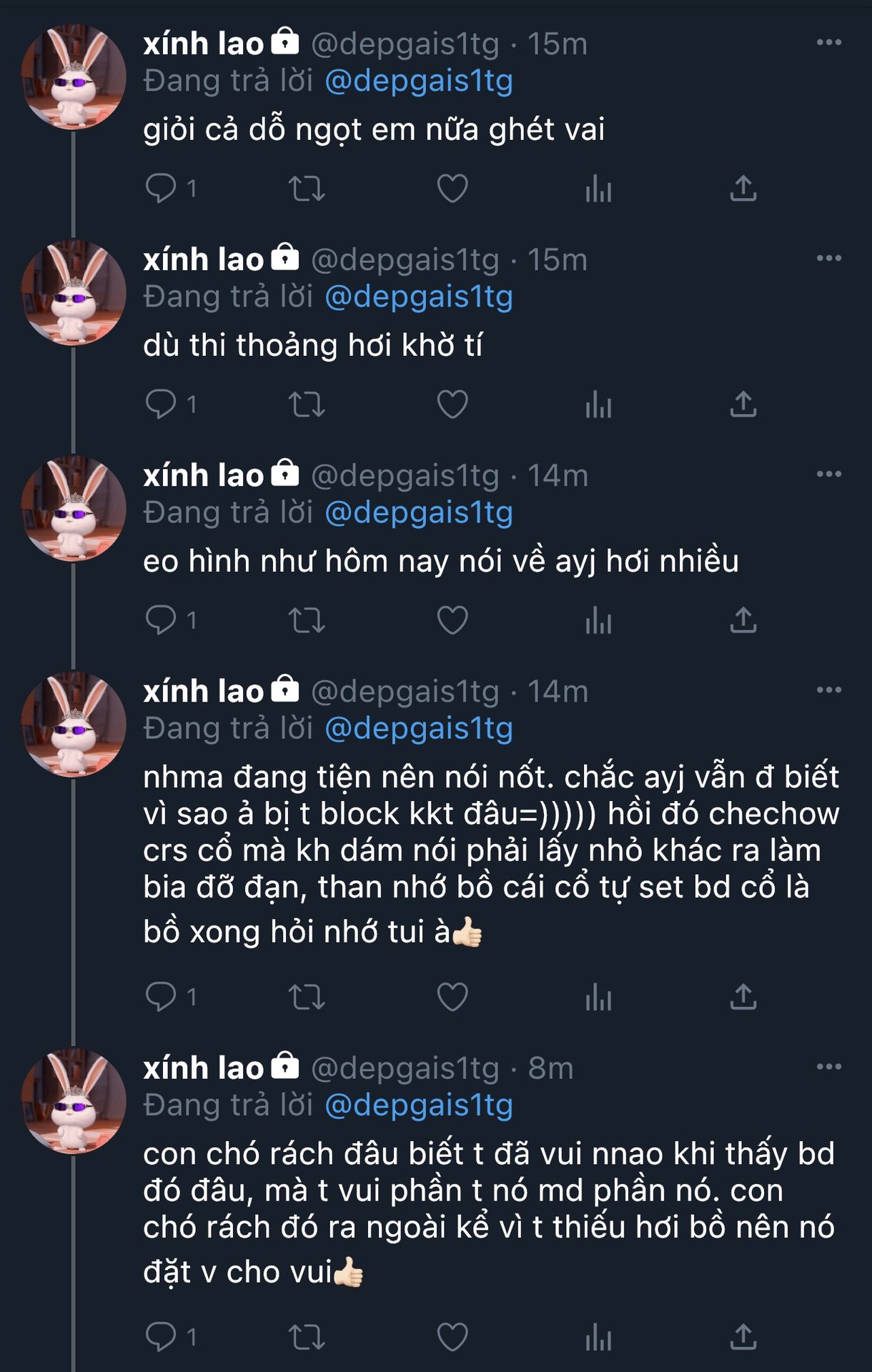The width and height of the screenshot is (872, 1372).
Task: Share the "eo hình như hôm nay" tweet
Action: pos(743,620)
